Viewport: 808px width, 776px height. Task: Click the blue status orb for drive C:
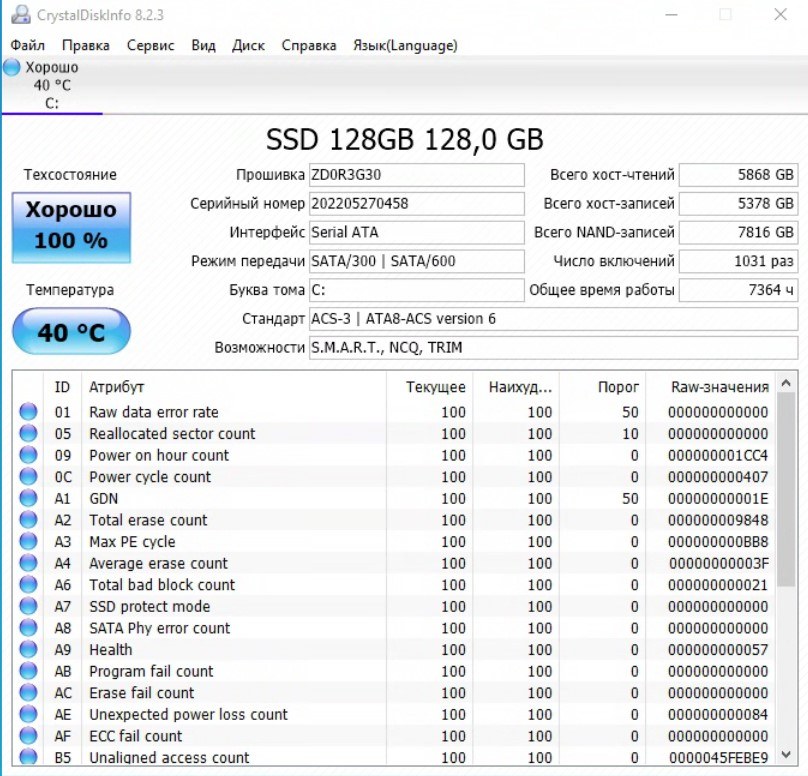(12, 68)
